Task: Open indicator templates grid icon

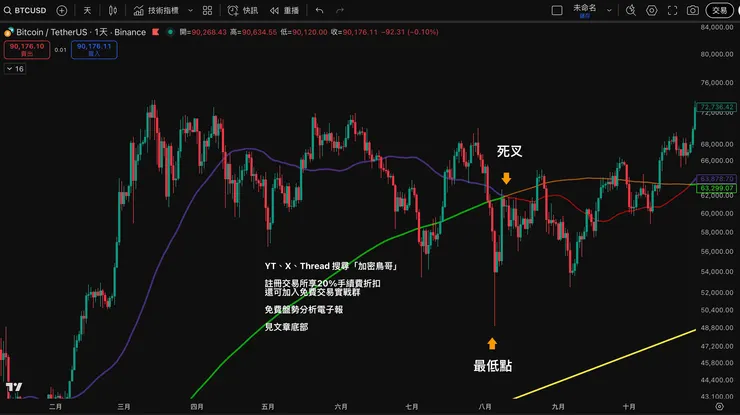Action: [207, 10]
